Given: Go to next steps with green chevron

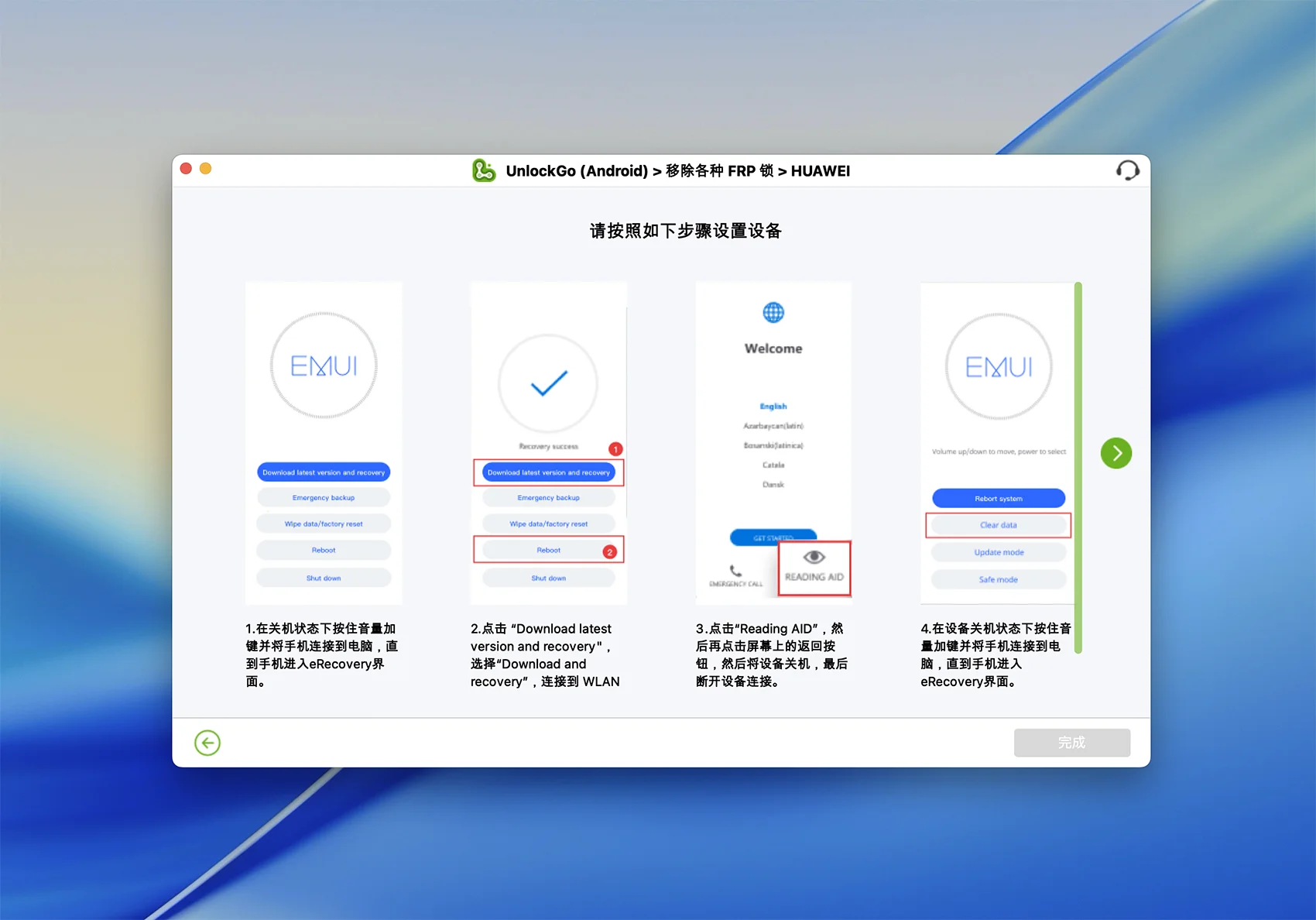Looking at the screenshot, I should 1116,453.
